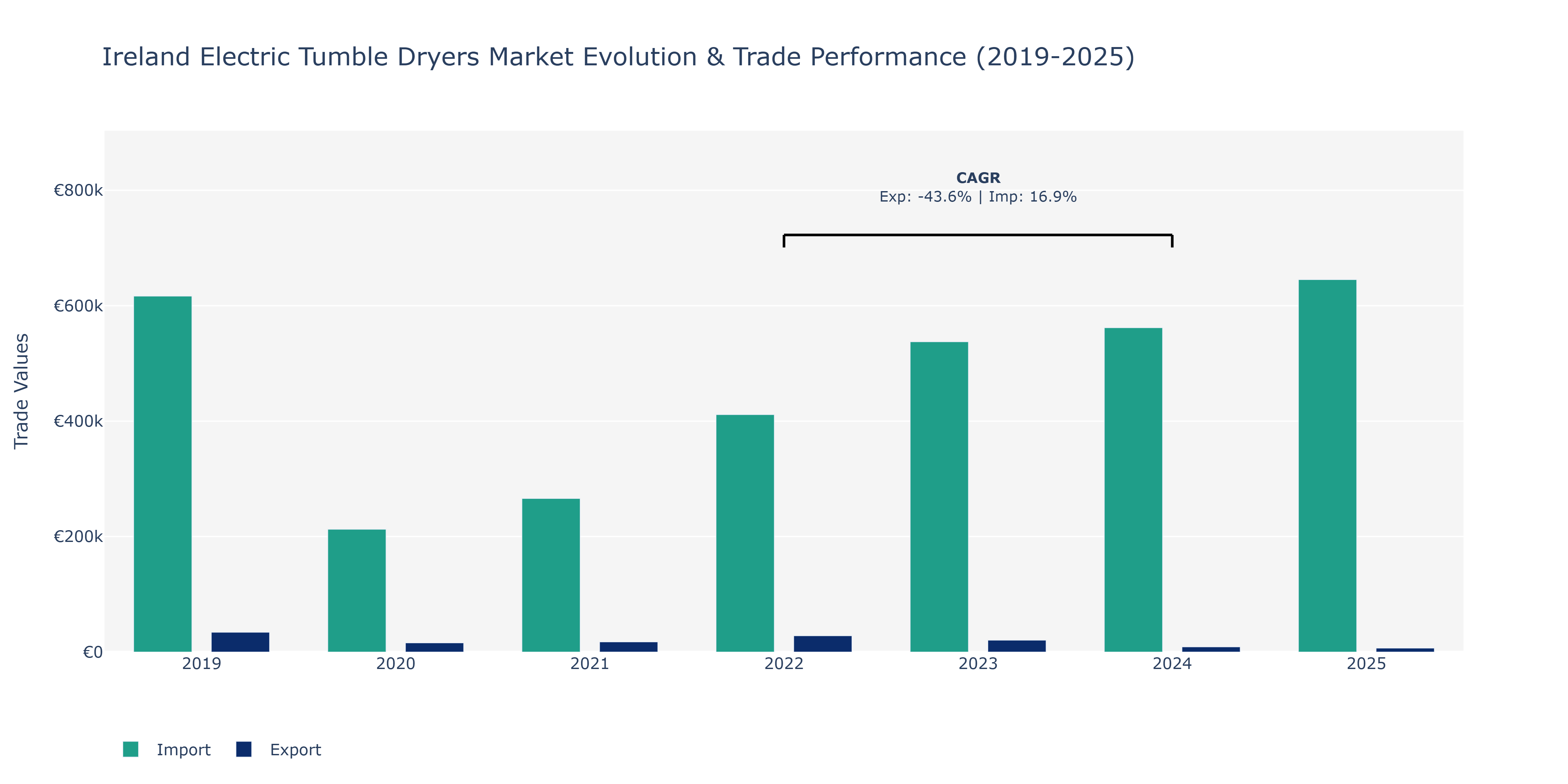The image size is (1568, 784).
Task: Toggle the Export legend entry
Action: pos(279,749)
